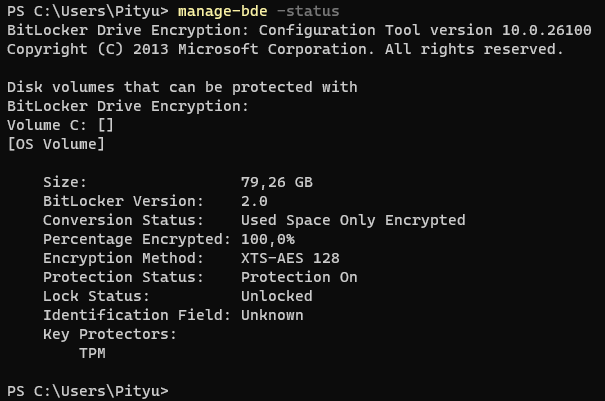Click the Disk volumes that can be protected line
The width and height of the screenshot is (605, 401).
[182, 87]
